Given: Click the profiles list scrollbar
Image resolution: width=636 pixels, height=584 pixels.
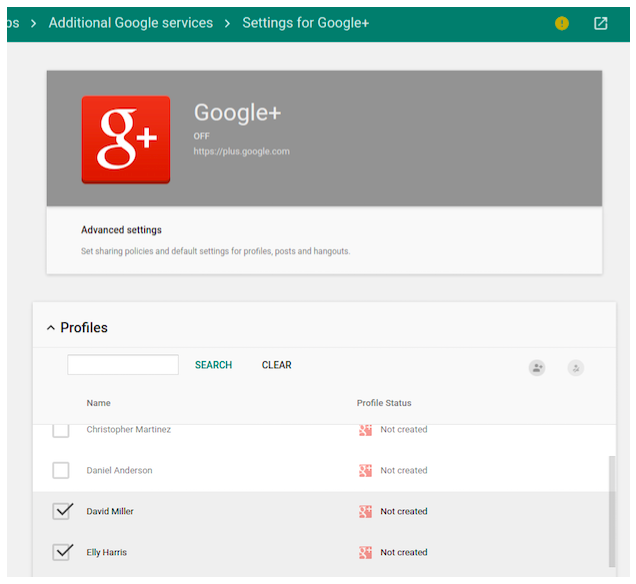Looking at the screenshot, I should point(612,511).
